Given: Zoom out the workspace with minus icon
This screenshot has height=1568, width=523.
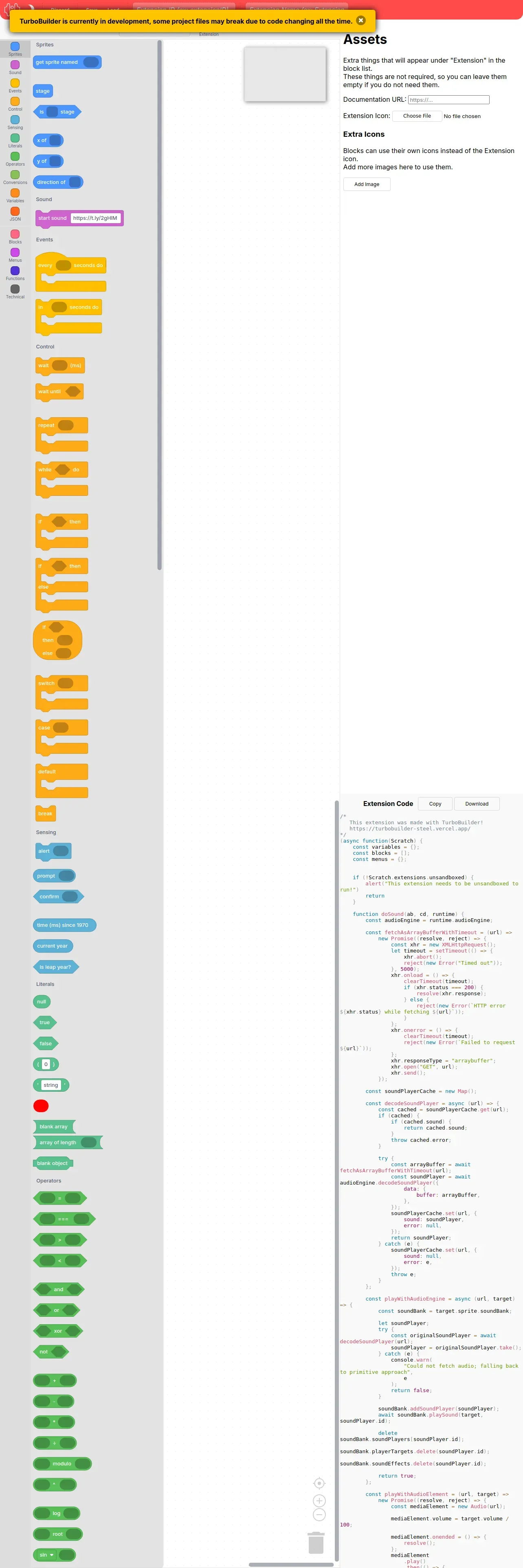Looking at the screenshot, I should (x=319, y=1514).
